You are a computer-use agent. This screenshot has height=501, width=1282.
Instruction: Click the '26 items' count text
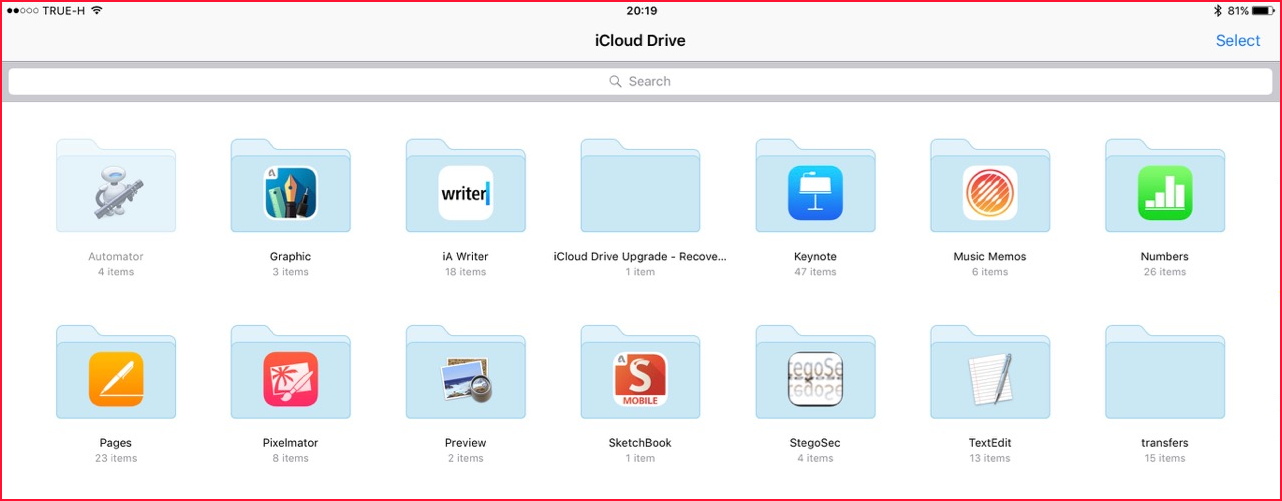[1165, 272]
